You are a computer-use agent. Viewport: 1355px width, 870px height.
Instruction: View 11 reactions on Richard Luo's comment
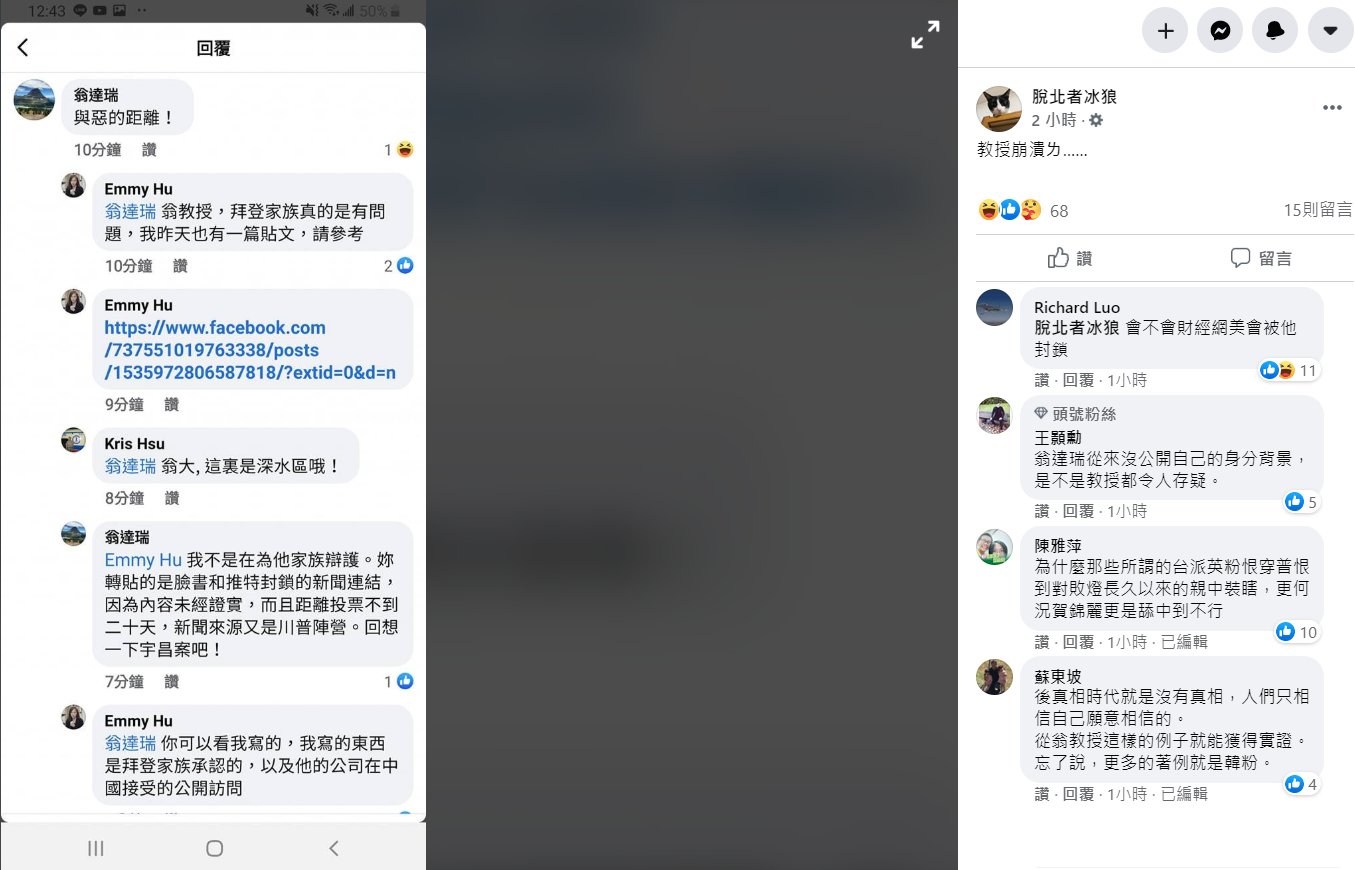tap(1289, 371)
